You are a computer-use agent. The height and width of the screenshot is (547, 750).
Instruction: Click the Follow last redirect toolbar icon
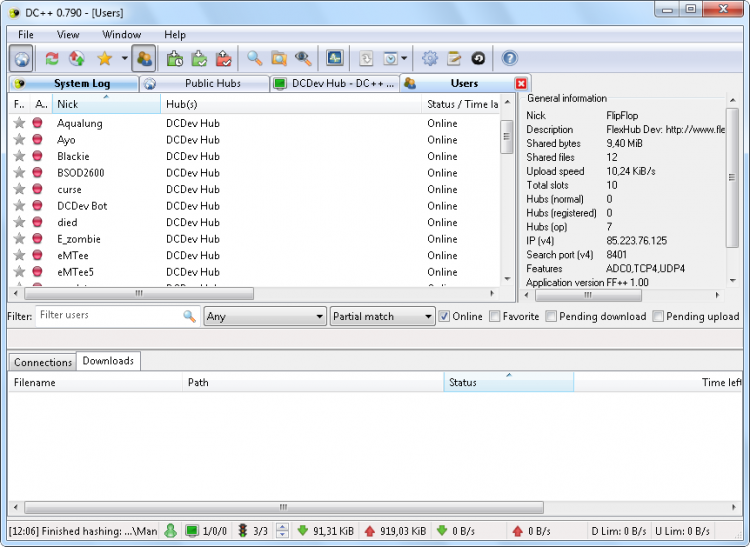(77, 58)
